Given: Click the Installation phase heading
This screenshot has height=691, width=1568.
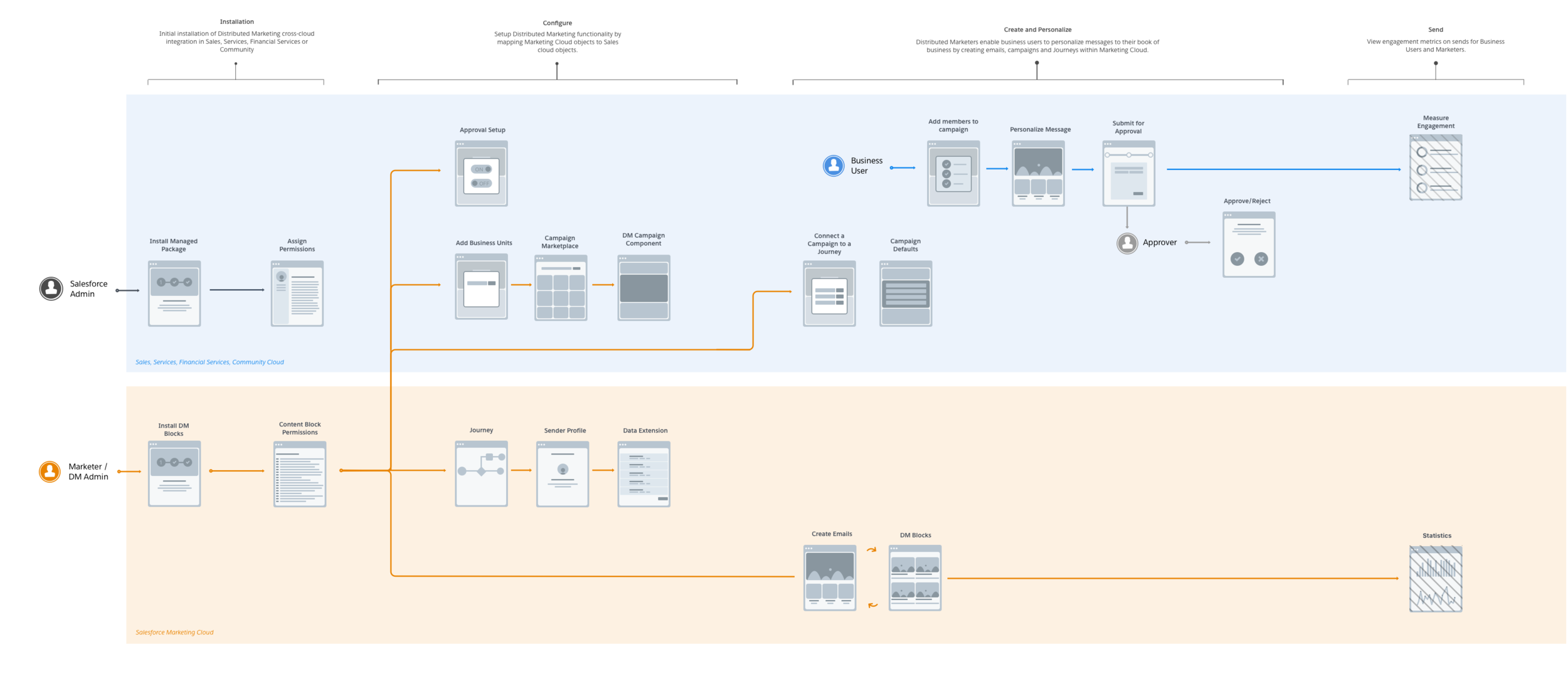Looking at the screenshot, I should (x=236, y=22).
